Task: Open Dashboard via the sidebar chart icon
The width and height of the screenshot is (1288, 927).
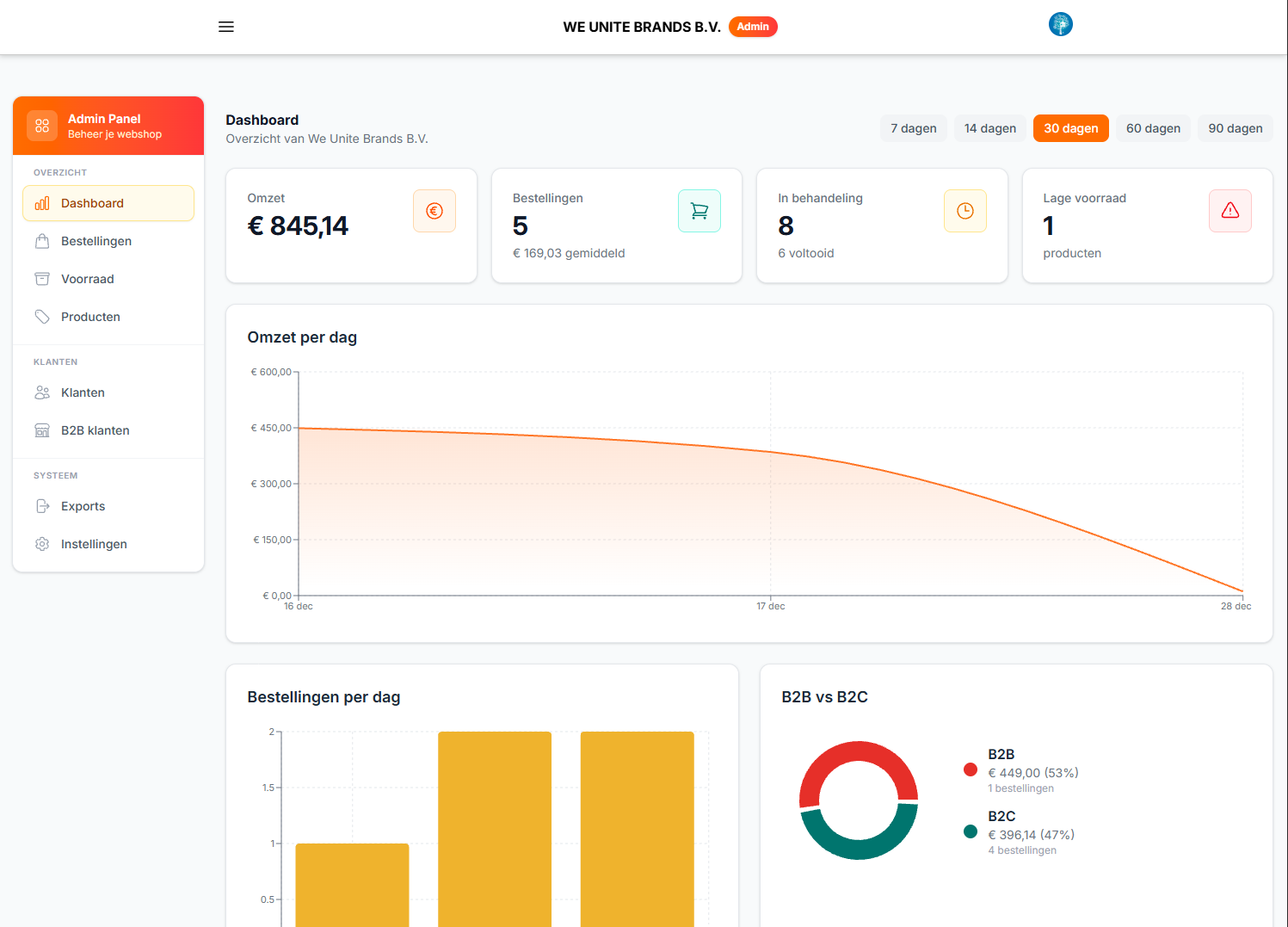Action: point(41,203)
